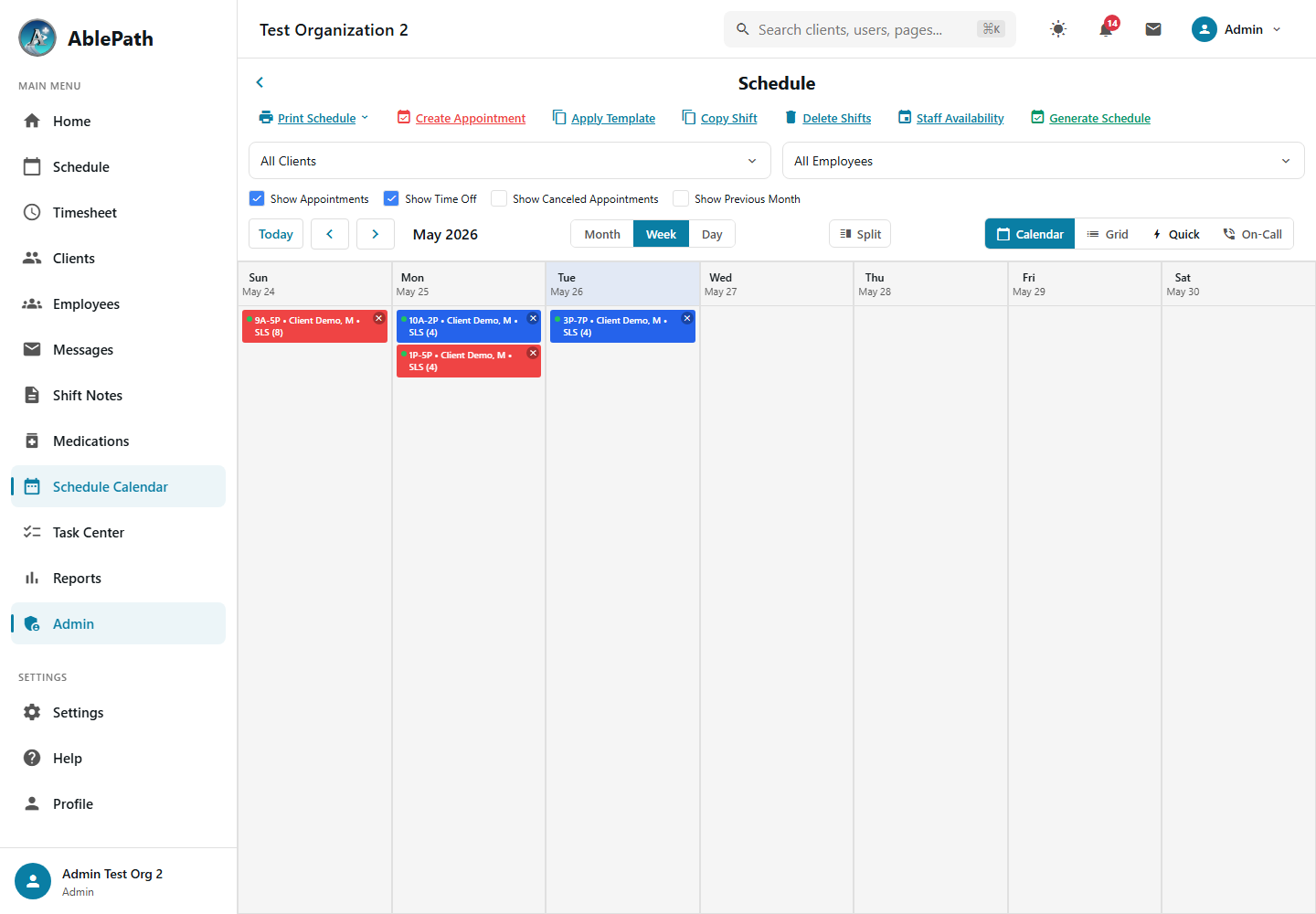Screen dimensions: 1316x914
Task: Click Staff Availability link
Action: coord(950,118)
